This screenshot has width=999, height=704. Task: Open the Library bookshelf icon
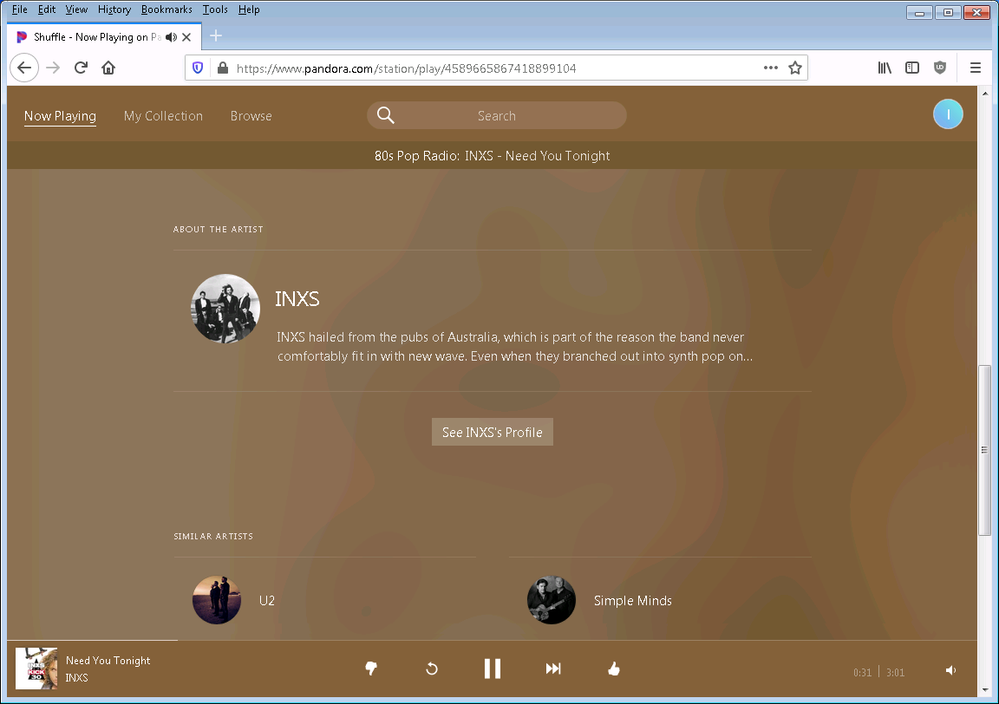click(x=885, y=68)
